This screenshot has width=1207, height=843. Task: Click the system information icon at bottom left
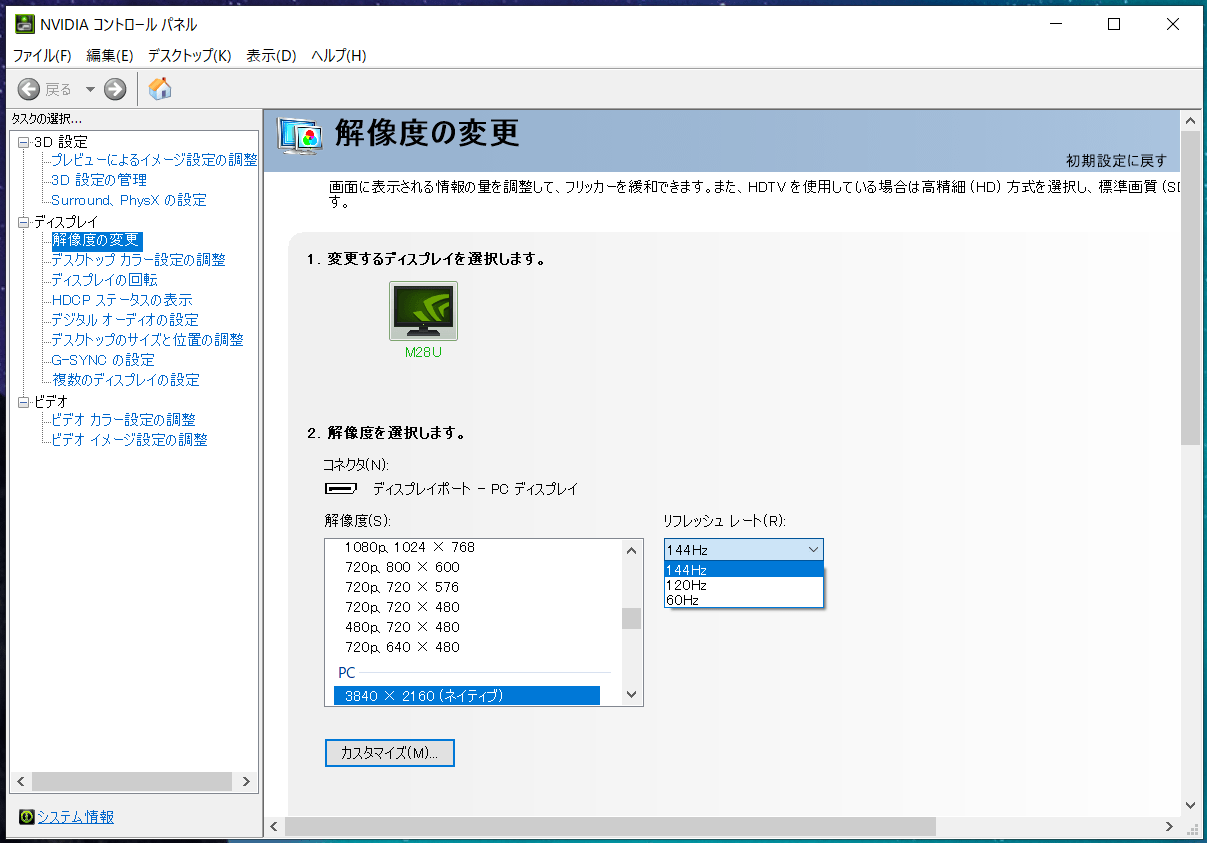click(27, 817)
